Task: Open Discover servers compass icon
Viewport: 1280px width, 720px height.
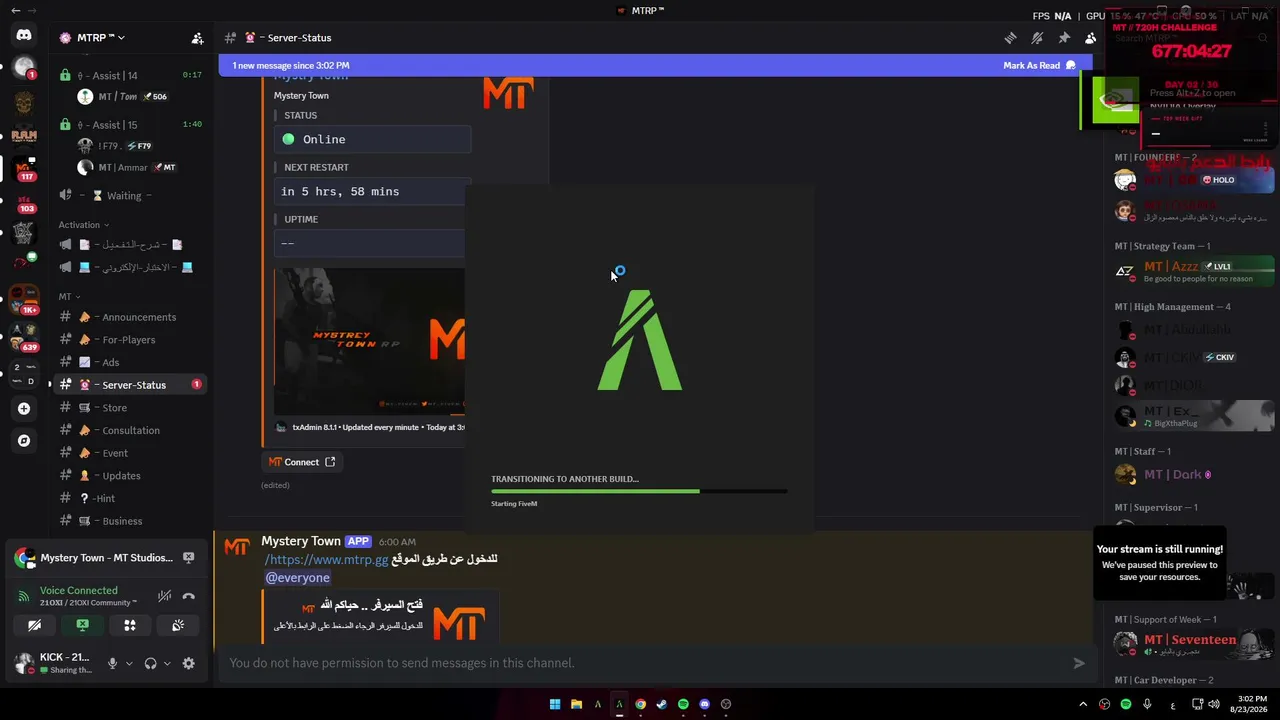Action: pyautogui.click(x=24, y=440)
